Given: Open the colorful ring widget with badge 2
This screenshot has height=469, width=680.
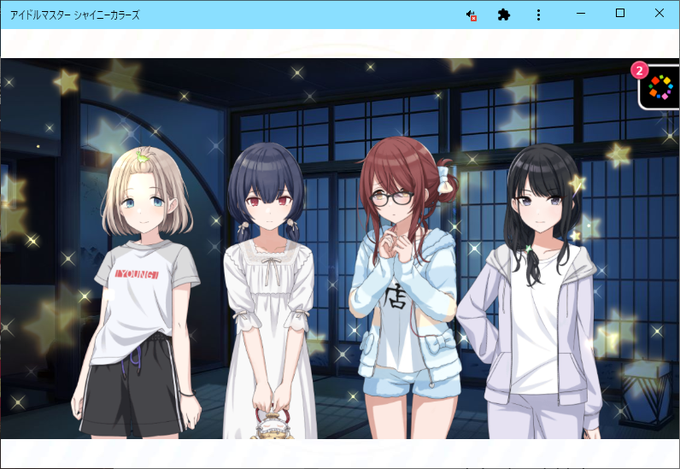Looking at the screenshot, I should (x=660, y=87).
